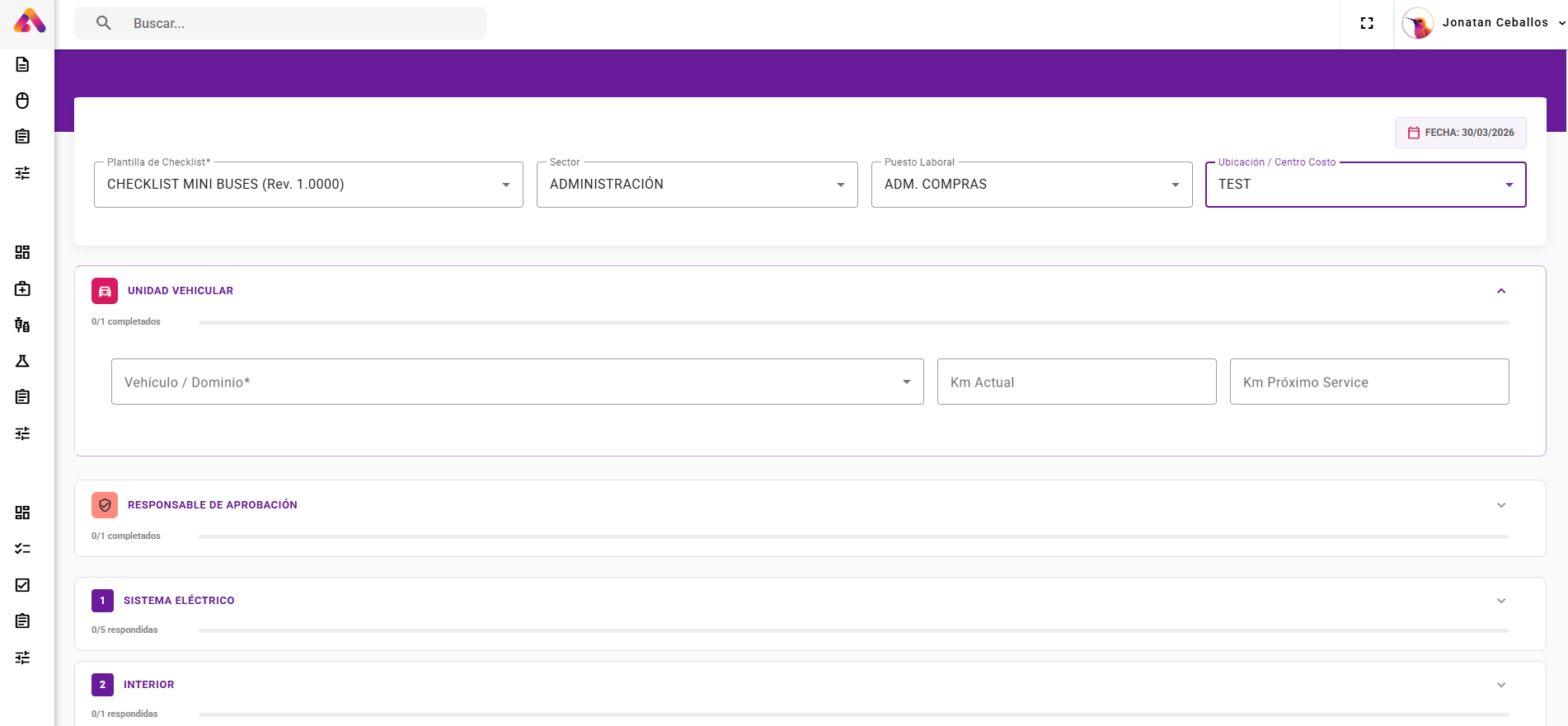Image resolution: width=1568 pixels, height=726 pixels.
Task: Open the Sector dropdown
Action: (697, 185)
